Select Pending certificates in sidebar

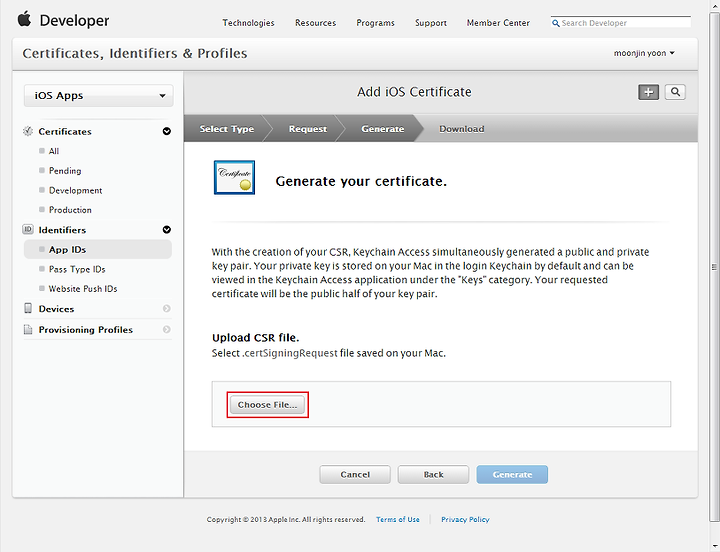[65, 171]
